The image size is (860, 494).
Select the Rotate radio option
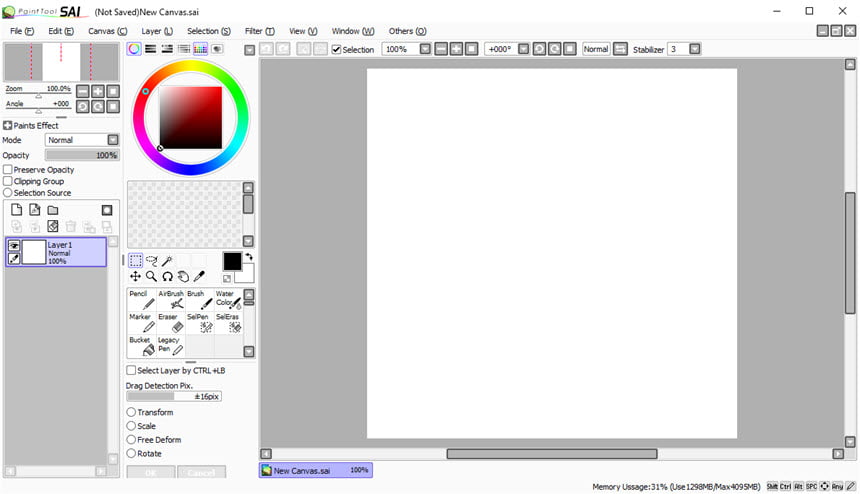tap(131, 453)
